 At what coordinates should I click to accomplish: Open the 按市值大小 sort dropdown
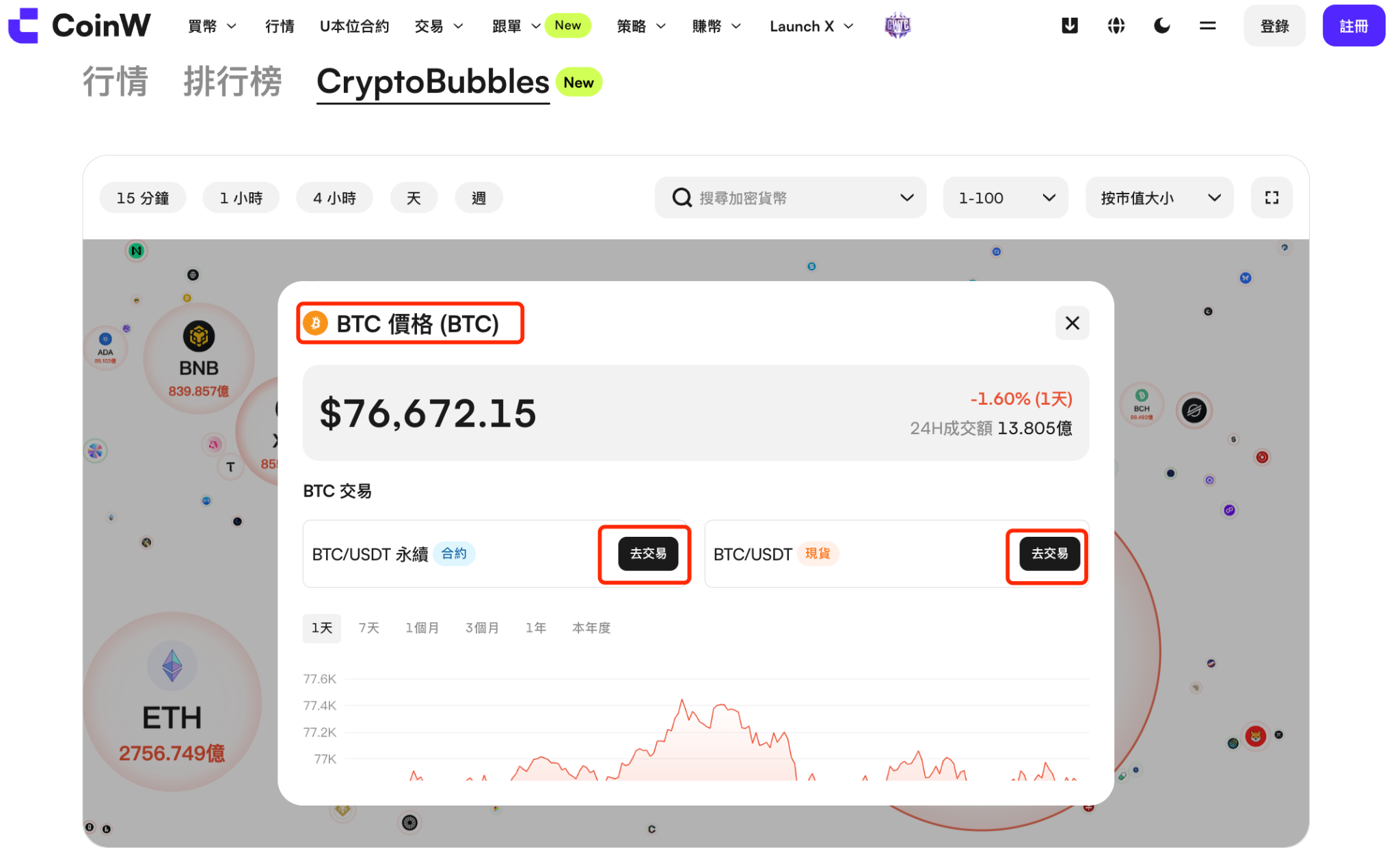coord(1159,198)
